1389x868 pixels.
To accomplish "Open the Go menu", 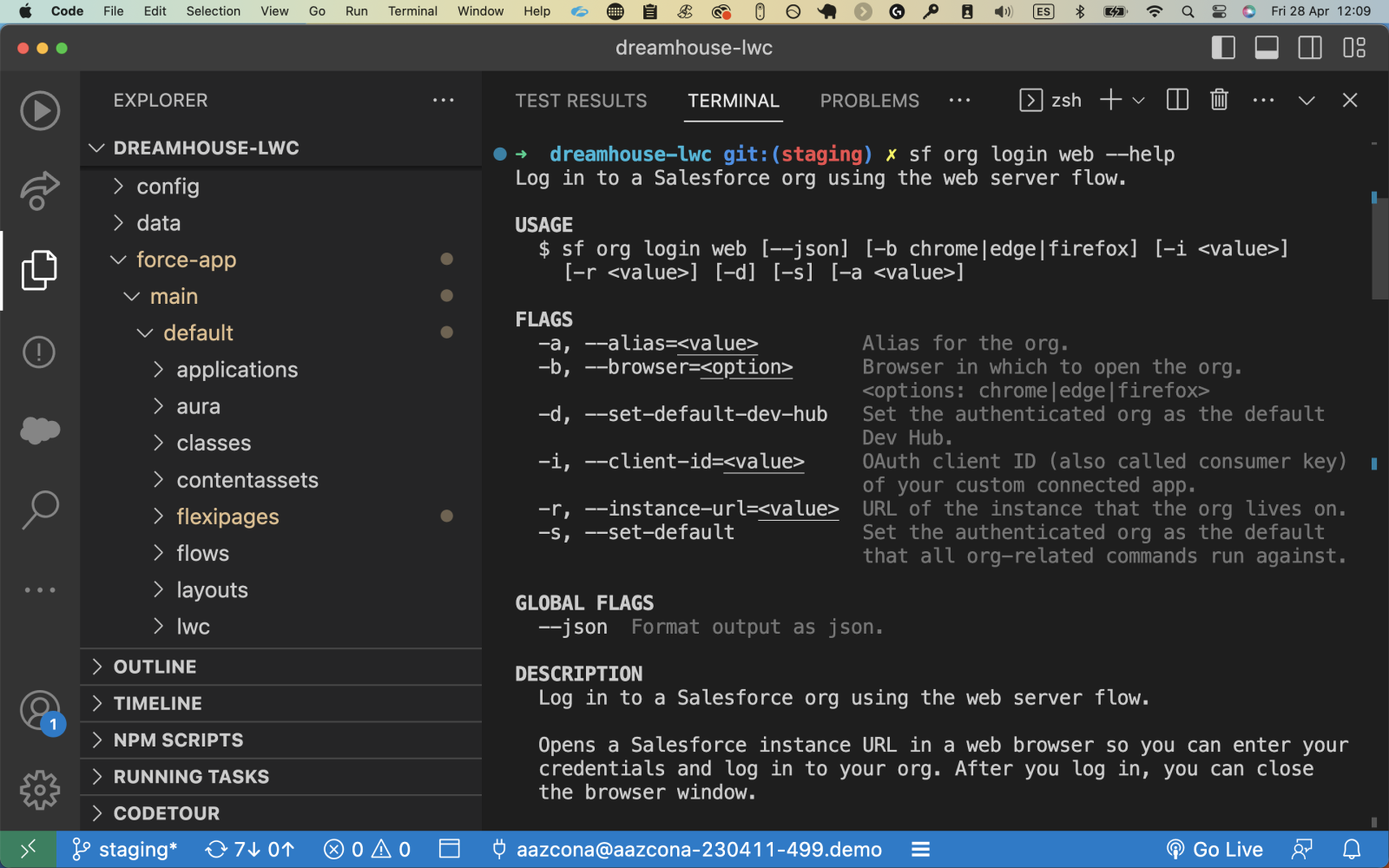I will point(317,11).
